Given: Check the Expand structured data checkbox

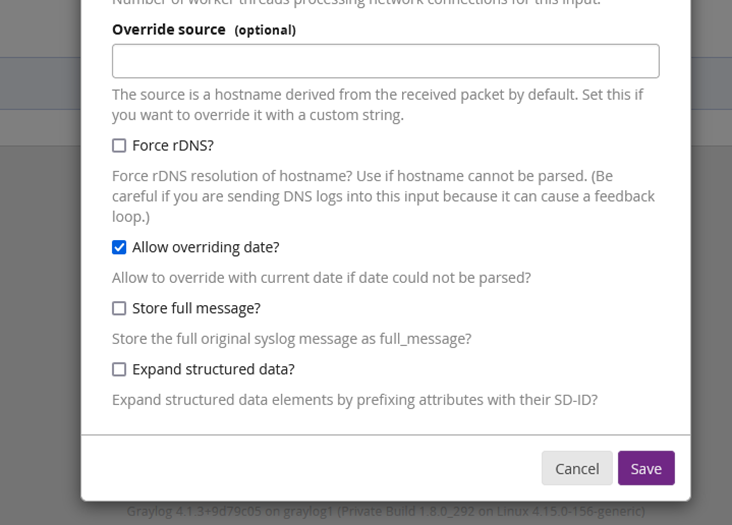Looking at the screenshot, I should coord(119,369).
